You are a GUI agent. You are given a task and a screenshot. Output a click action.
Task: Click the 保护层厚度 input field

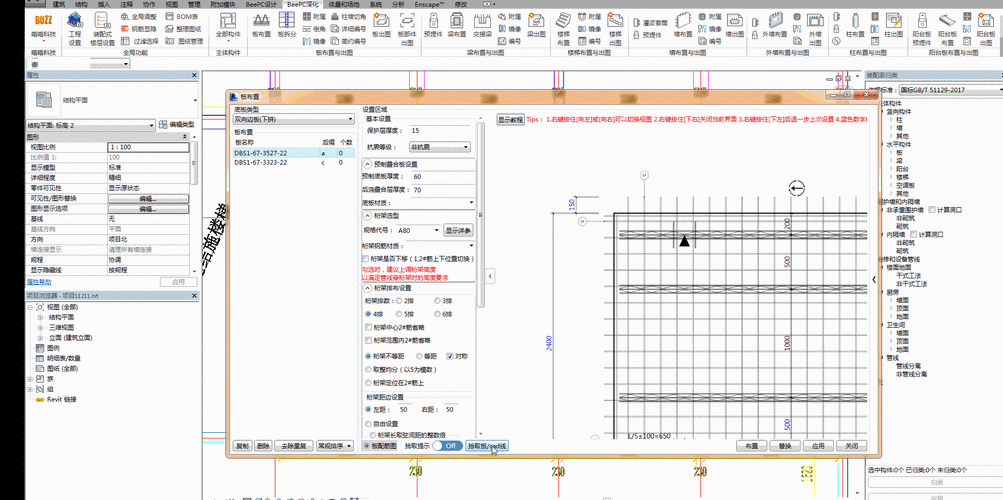pyautogui.click(x=440, y=131)
